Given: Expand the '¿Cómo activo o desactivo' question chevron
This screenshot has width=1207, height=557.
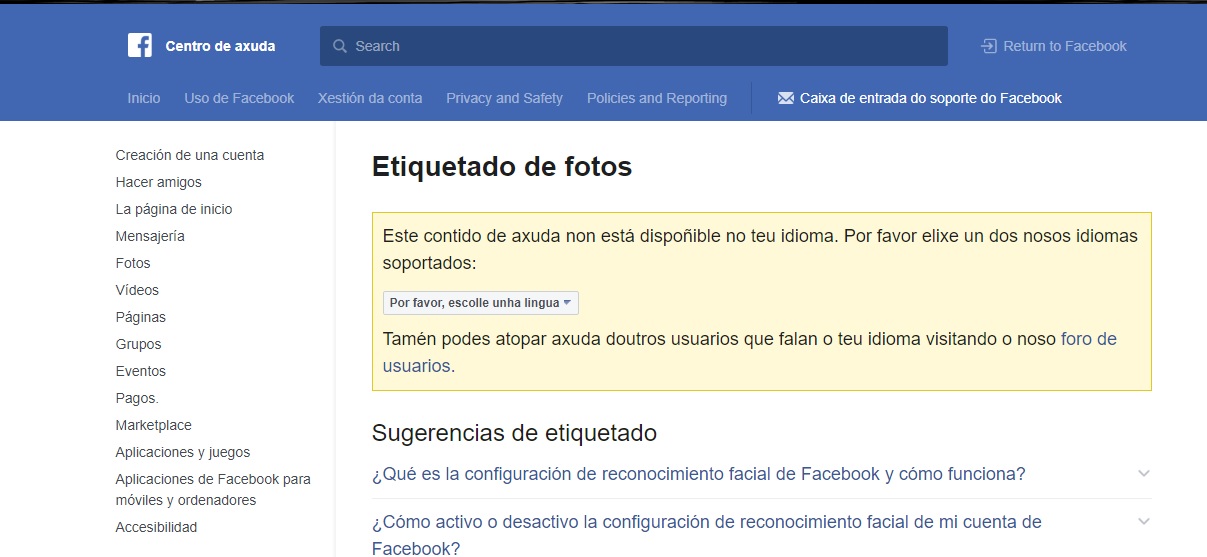Looking at the screenshot, I should (x=1144, y=522).
